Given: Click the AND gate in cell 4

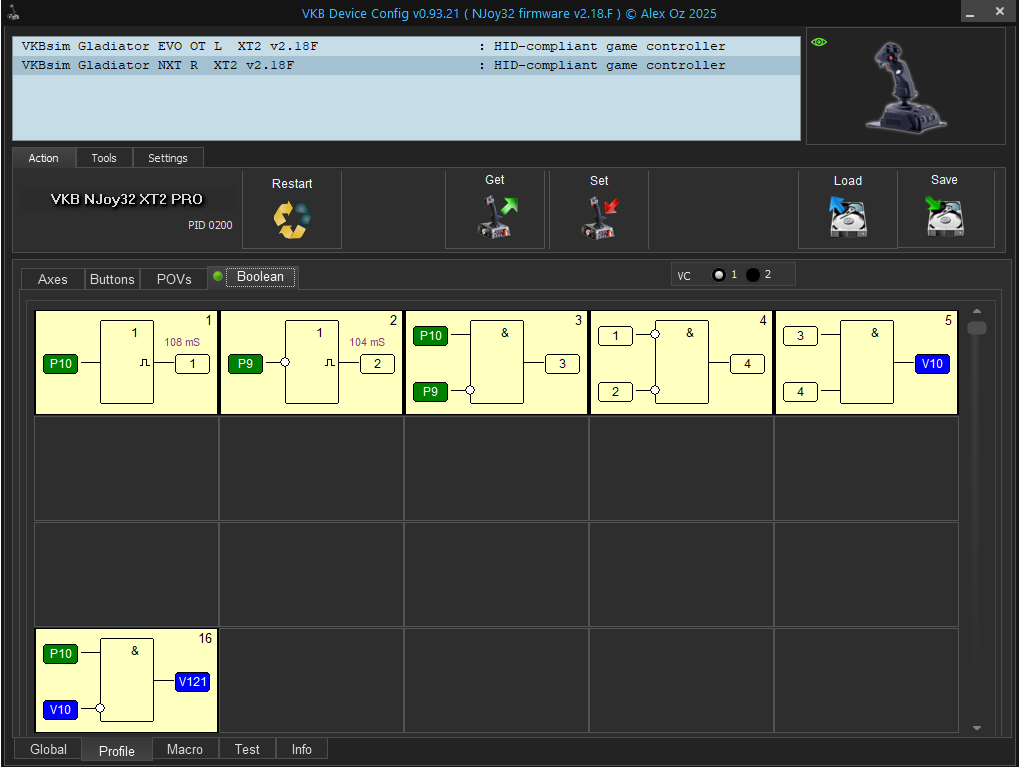Looking at the screenshot, I should [682, 362].
